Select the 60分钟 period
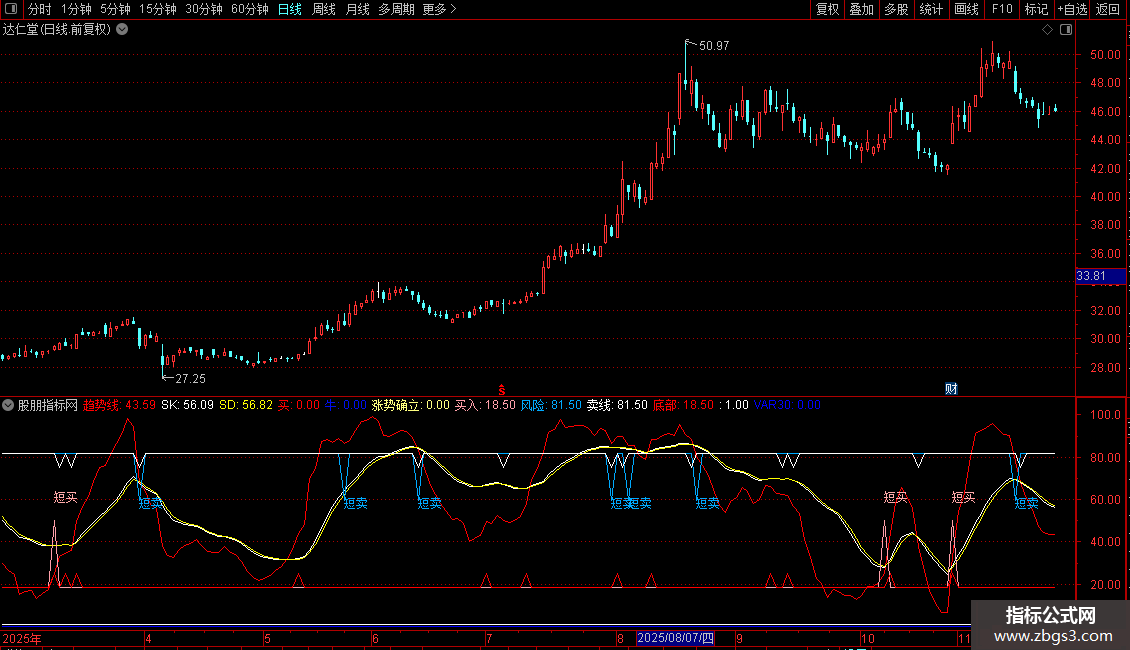 point(250,9)
